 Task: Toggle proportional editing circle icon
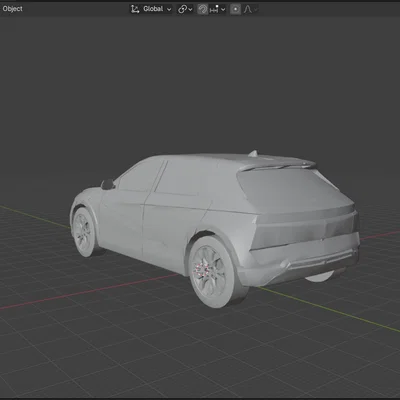235,9
